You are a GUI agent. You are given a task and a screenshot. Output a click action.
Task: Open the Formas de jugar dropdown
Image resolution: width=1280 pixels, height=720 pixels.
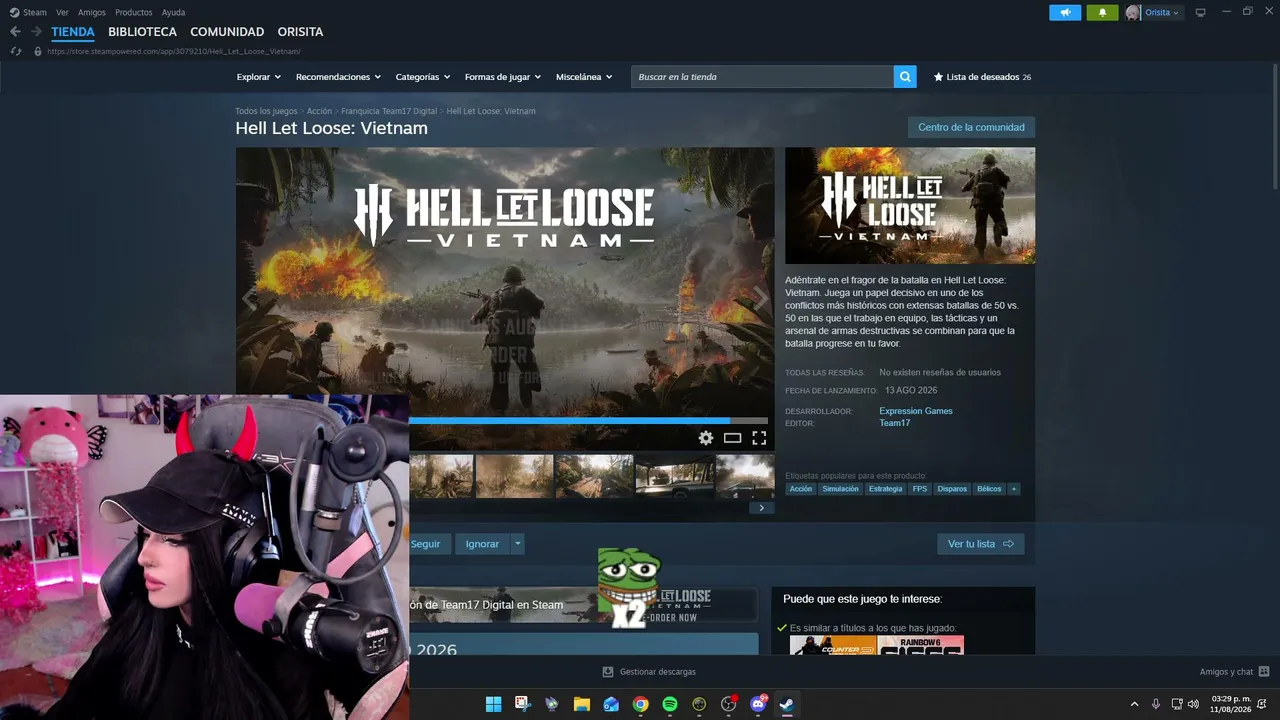502,77
